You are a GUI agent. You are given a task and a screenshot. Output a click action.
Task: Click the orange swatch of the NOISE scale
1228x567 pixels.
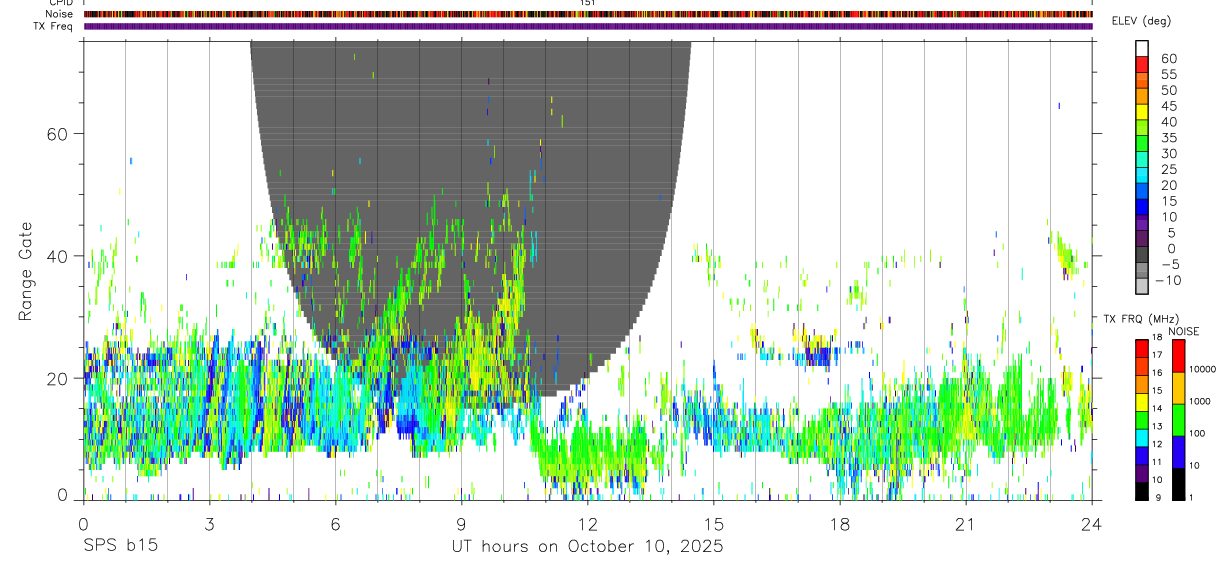pyautogui.click(x=1178, y=388)
